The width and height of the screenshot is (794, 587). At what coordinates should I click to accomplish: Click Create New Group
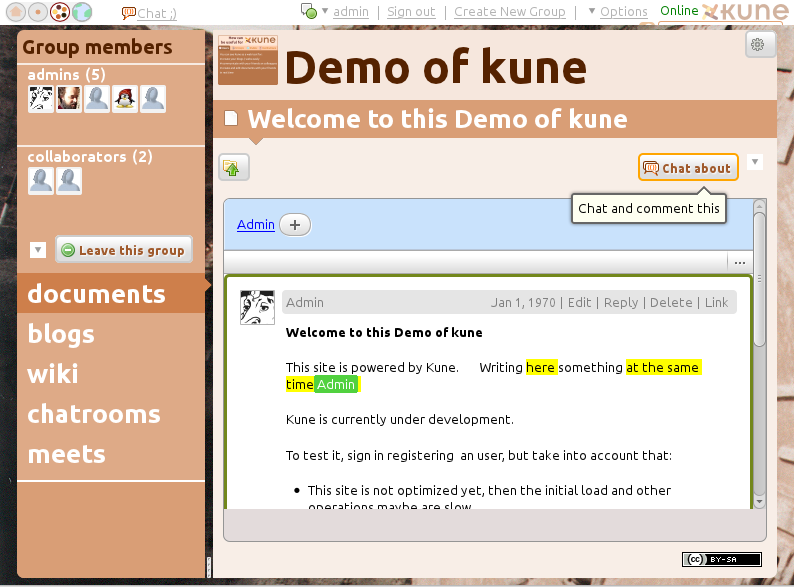509,12
